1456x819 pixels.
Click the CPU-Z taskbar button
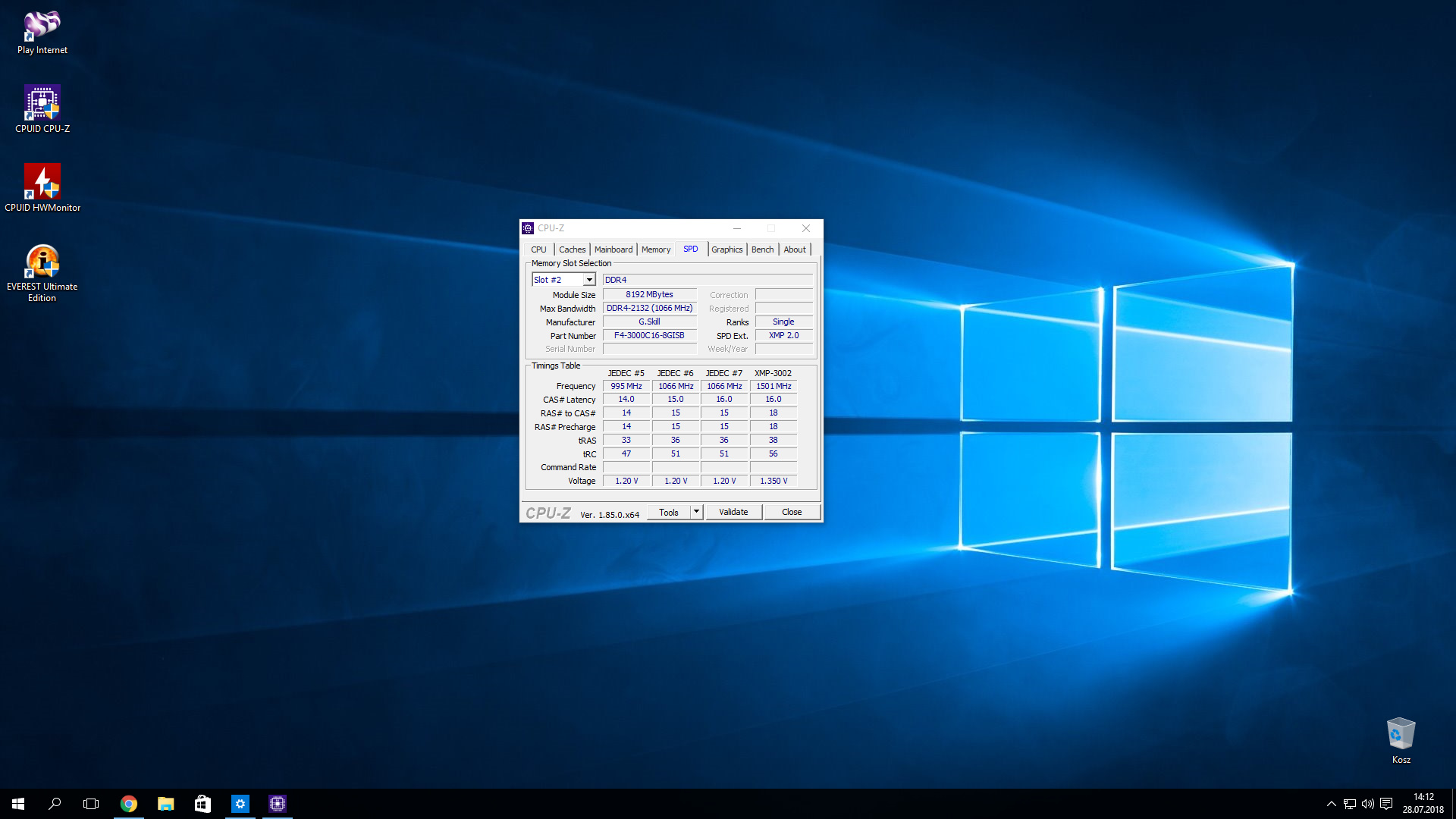point(278,804)
